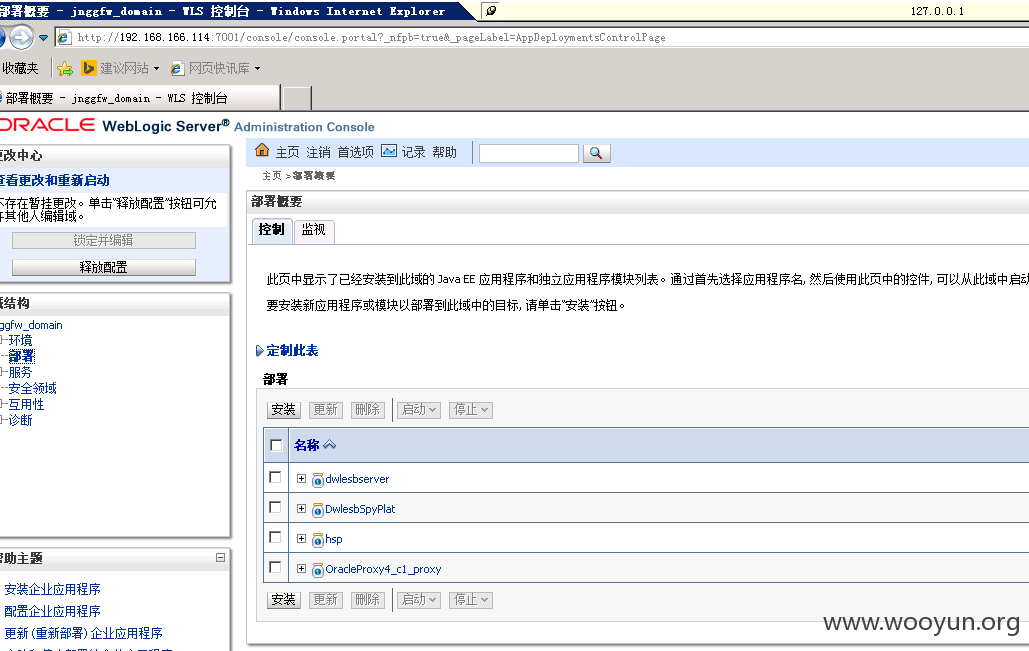
Task: Open the OracleProxy4_c1_proxy link
Action: pyautogui.click(x=383, y=569)
